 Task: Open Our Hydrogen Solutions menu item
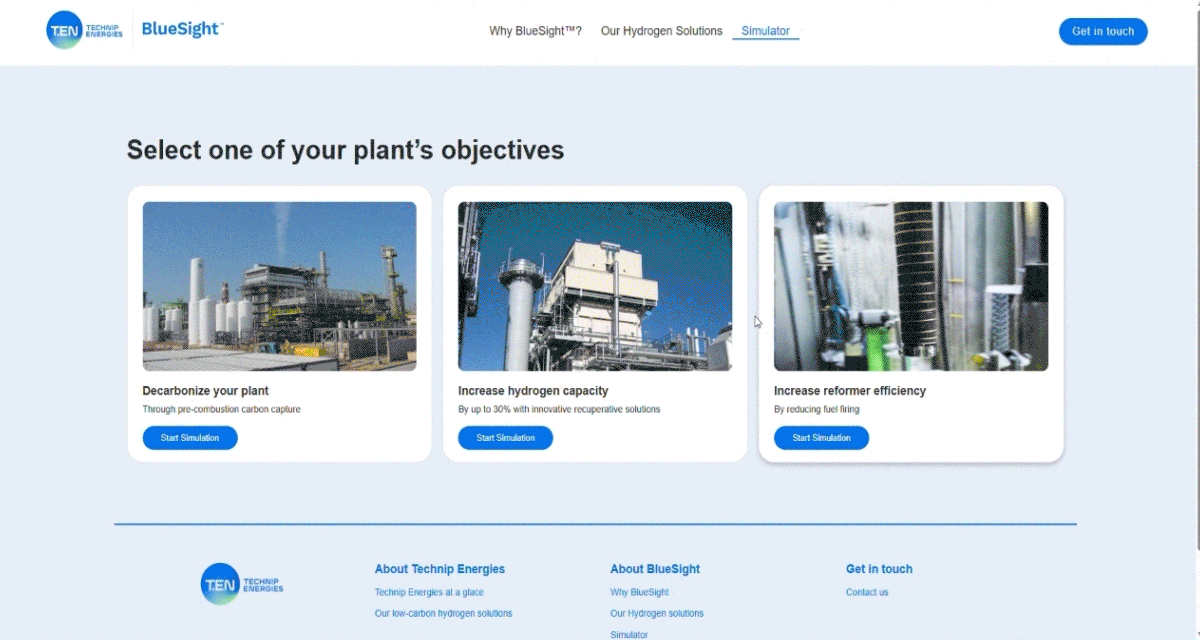pos(661,31)
